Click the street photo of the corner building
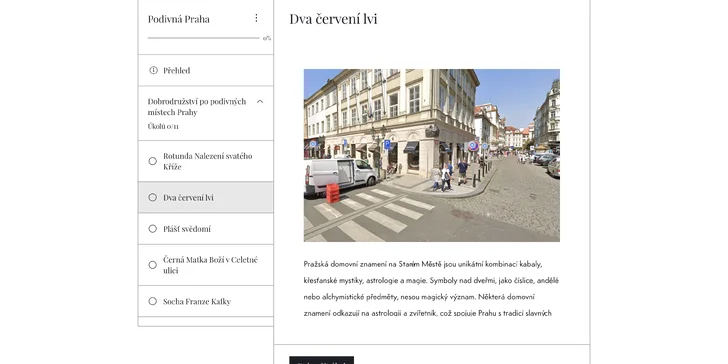Viewport: 728px width, 364px height. [432, 155]
